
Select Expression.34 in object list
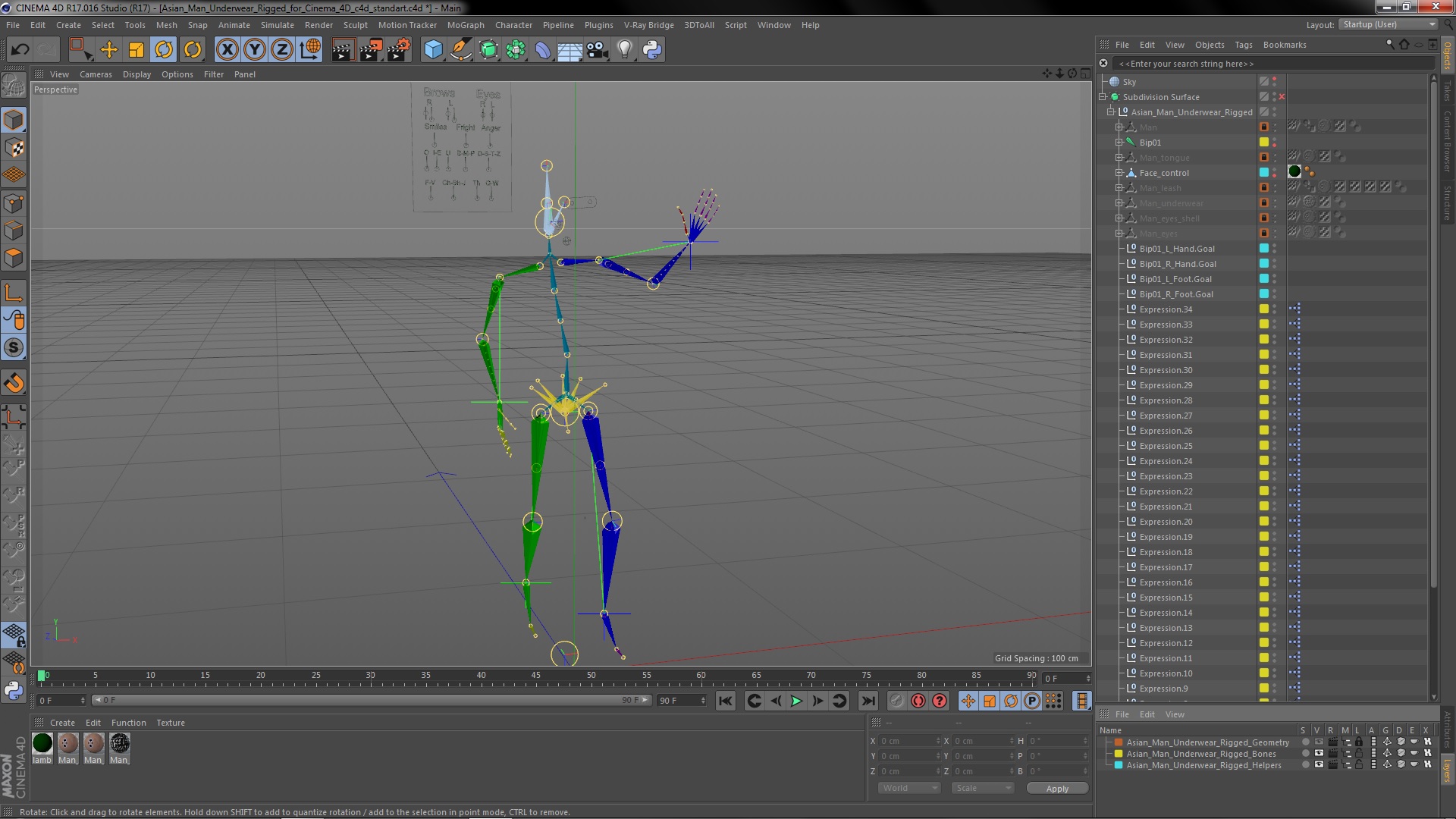(x=1166, y=309)
